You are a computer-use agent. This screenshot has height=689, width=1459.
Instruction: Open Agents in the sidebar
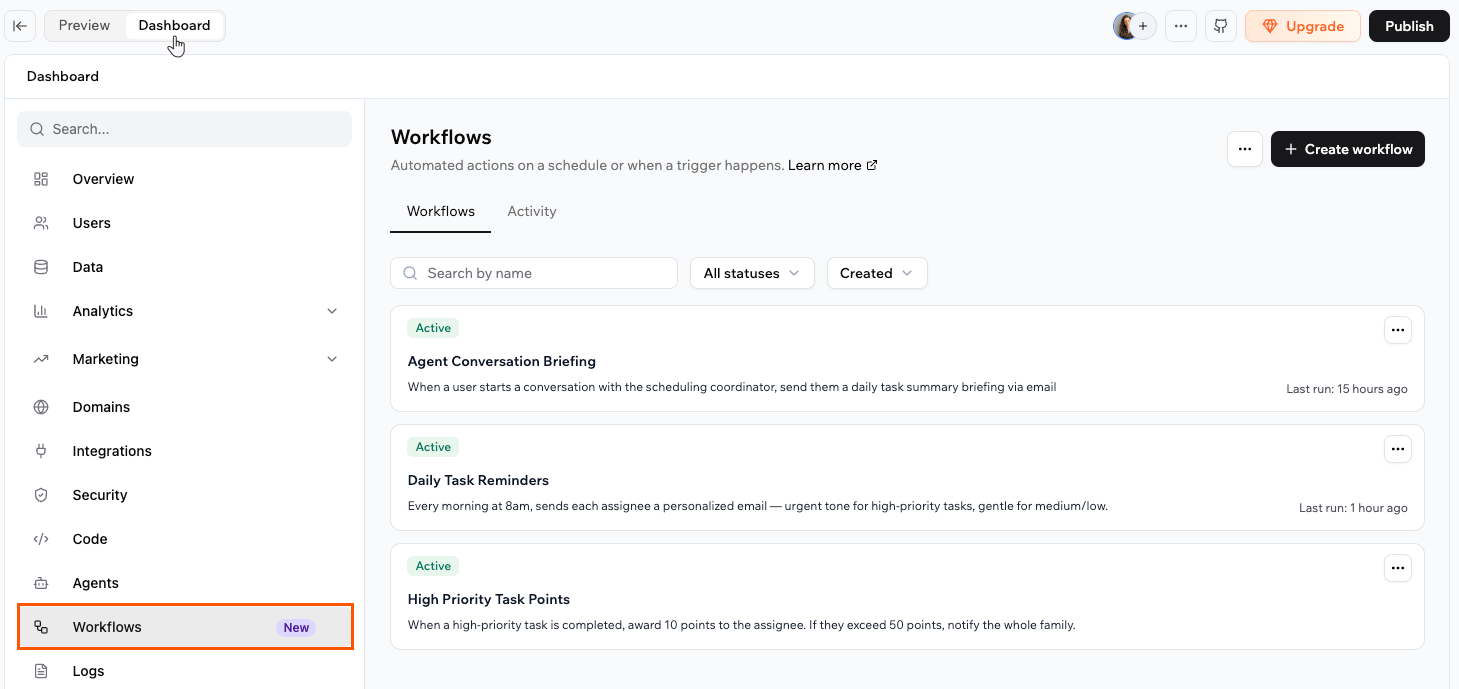[185, 583]
